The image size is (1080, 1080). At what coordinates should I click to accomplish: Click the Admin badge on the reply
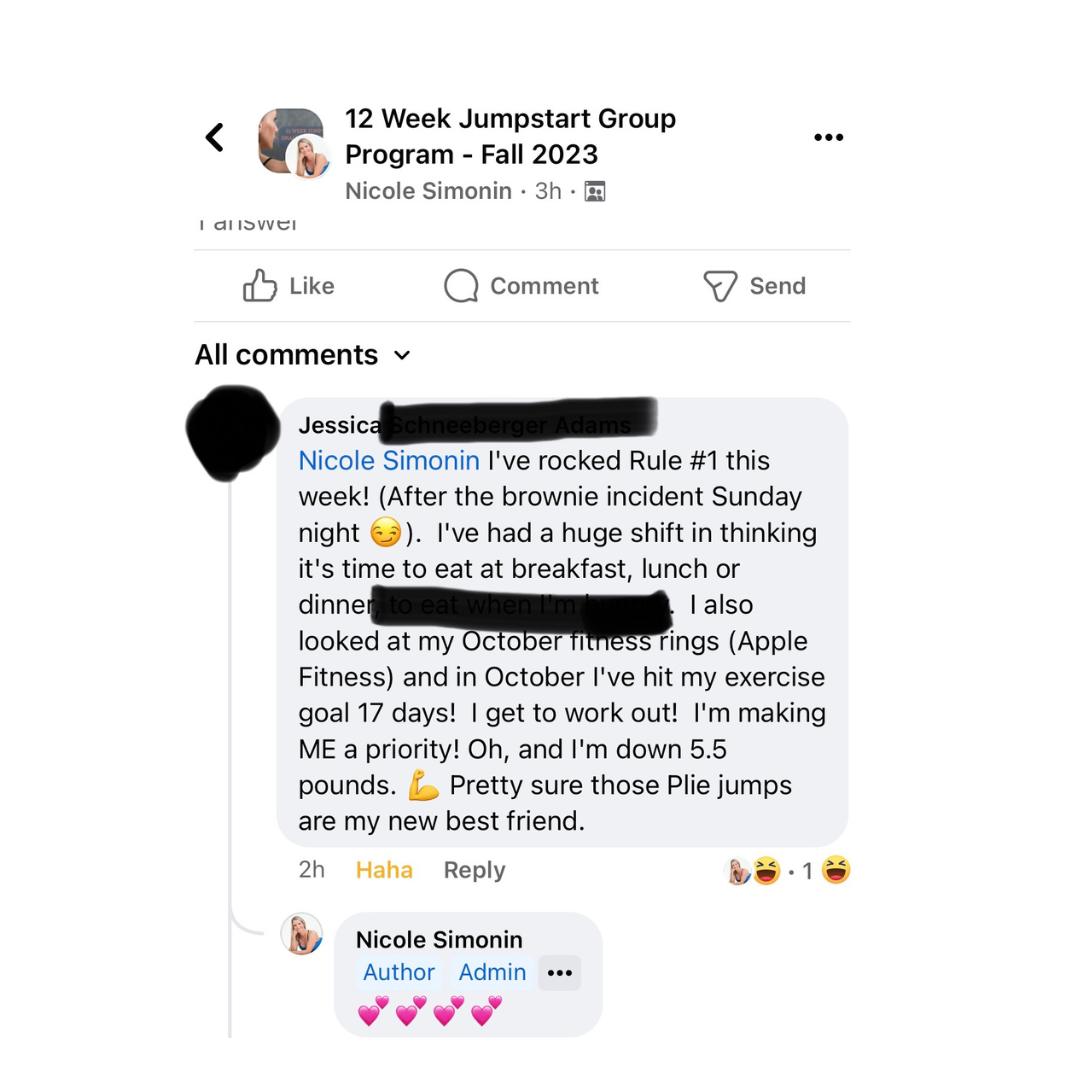coord(492,972)
